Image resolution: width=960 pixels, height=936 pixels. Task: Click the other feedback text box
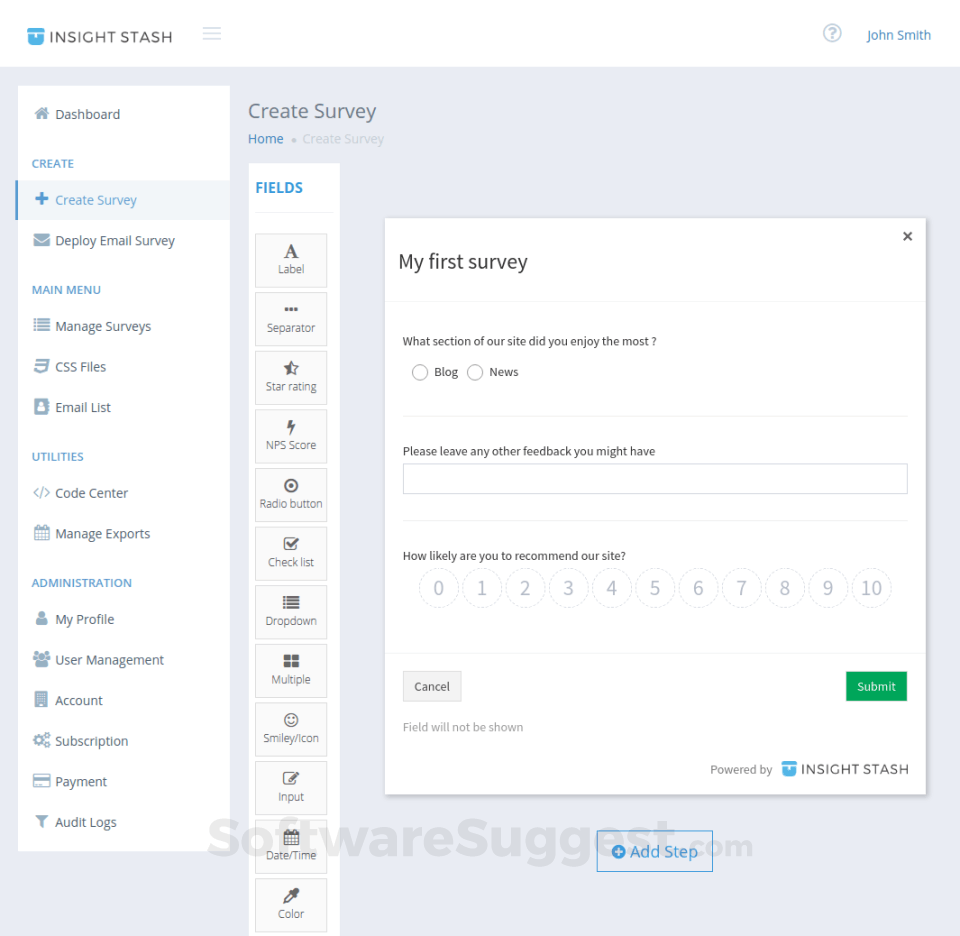tap(655, 479)
